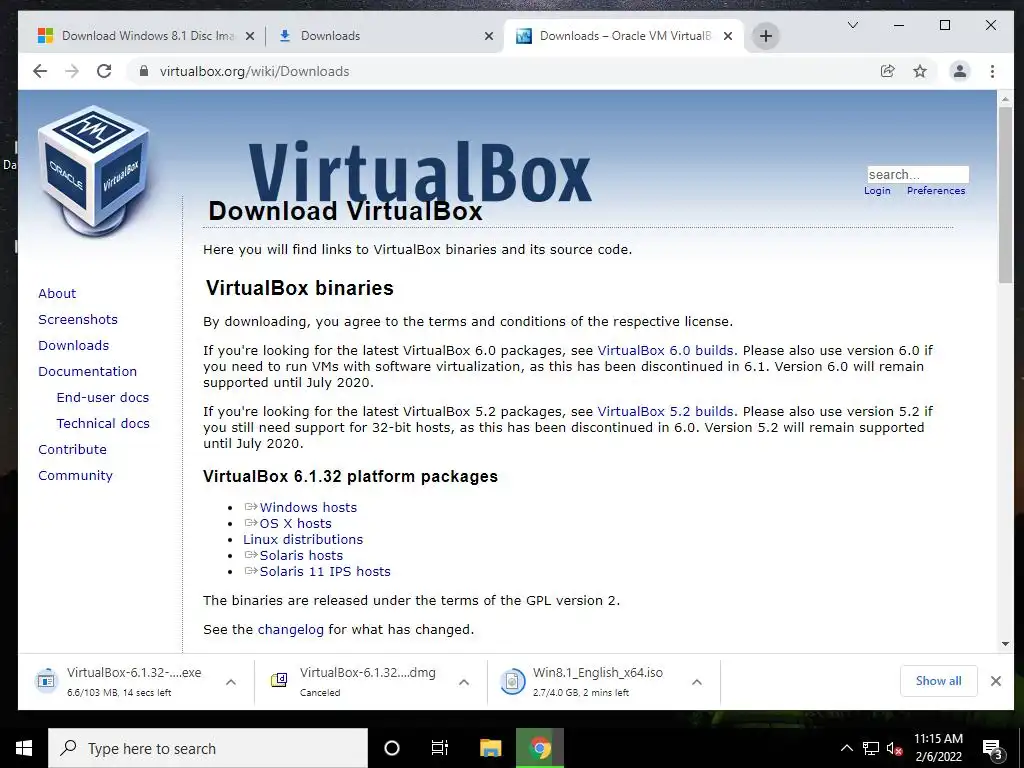Download the Solaris 11 IPS hosts package
The height and width of the screenshot is (768, 1024).
pos(325,571)
